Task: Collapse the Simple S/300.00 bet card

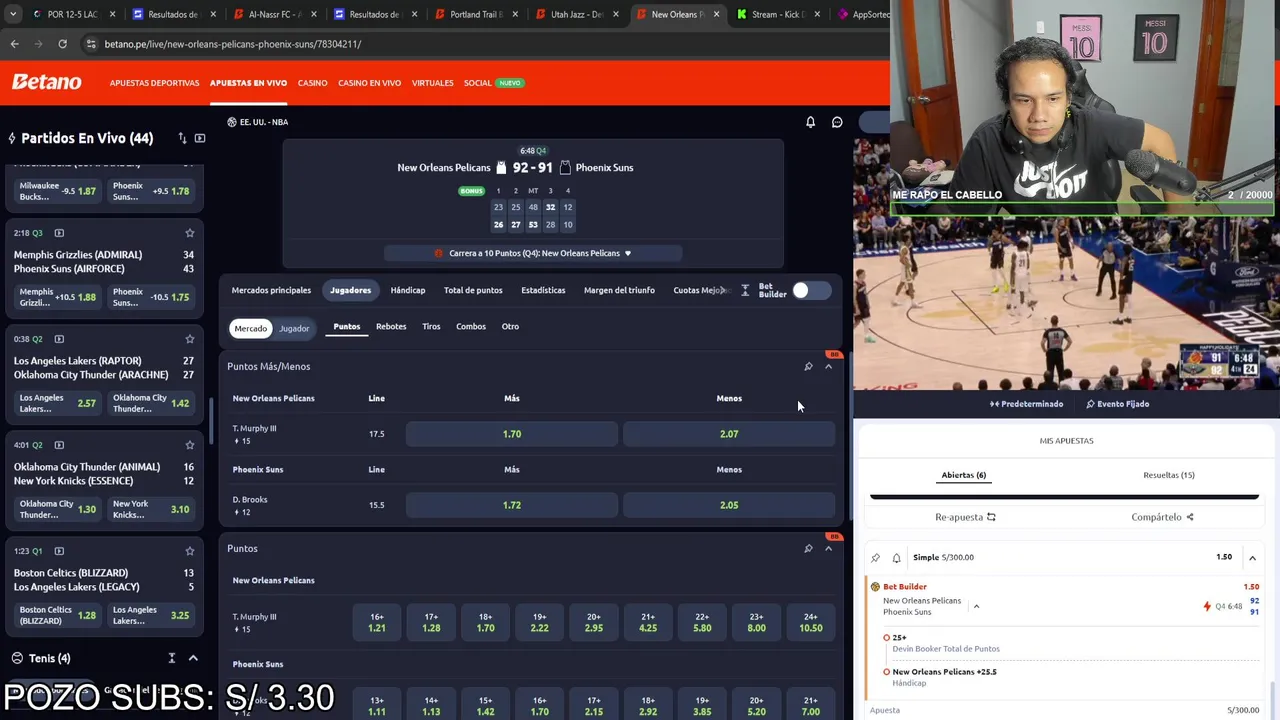Action: pyautogui.click(x=1252, y=557)
